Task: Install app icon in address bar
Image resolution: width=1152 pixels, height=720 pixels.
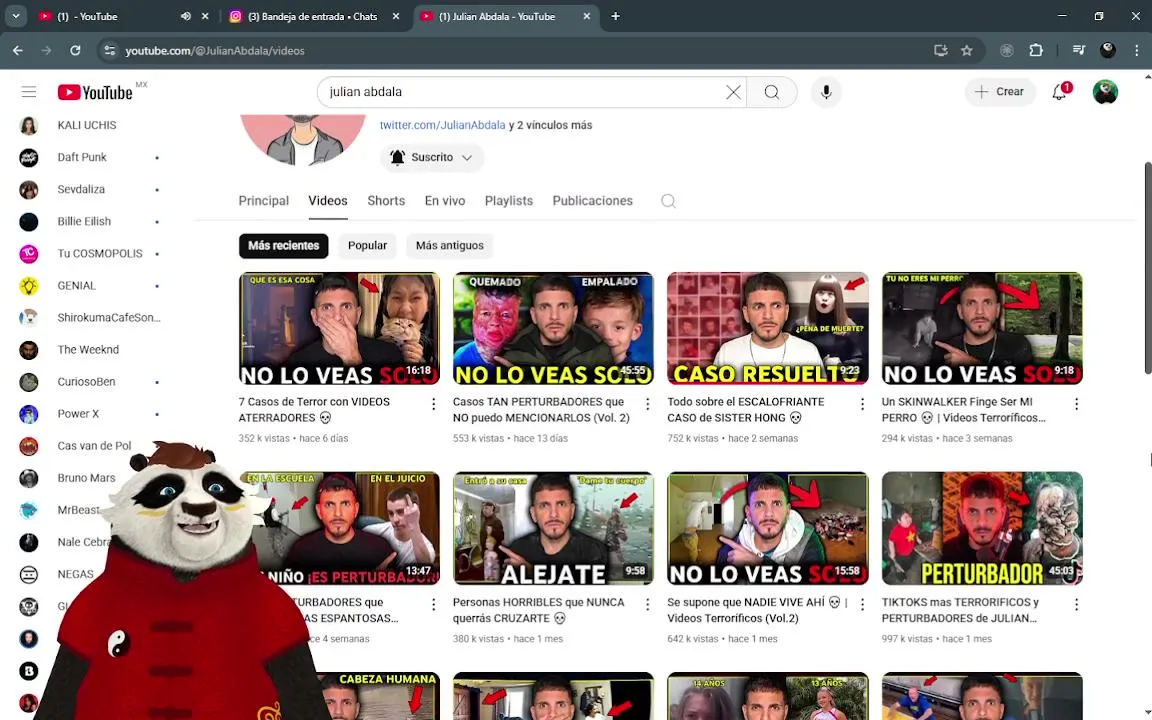Action: [x=940, y=51]
